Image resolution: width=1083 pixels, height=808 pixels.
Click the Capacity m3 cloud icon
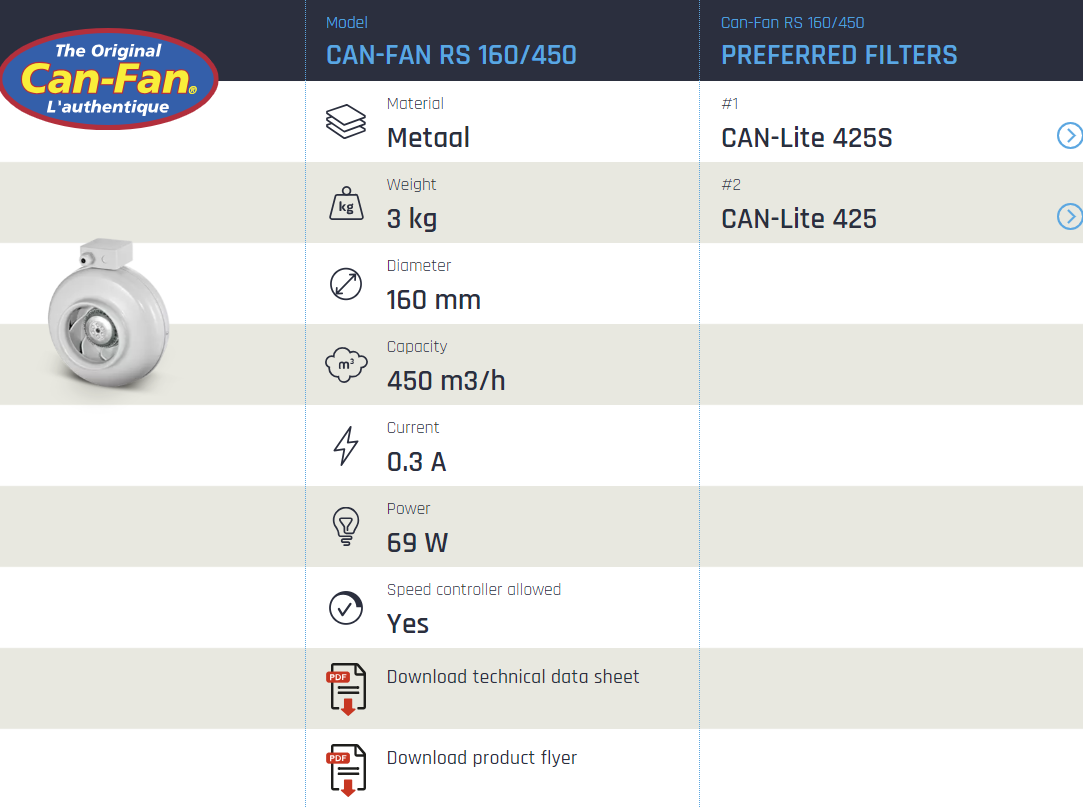(x=346, y=365)
